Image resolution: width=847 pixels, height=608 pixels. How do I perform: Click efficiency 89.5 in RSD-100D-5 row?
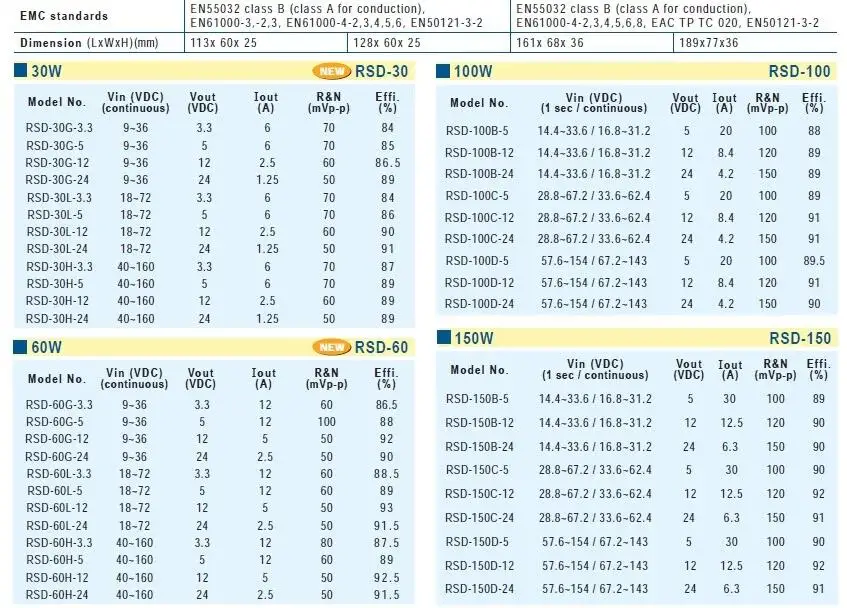[x=814, y=261]
